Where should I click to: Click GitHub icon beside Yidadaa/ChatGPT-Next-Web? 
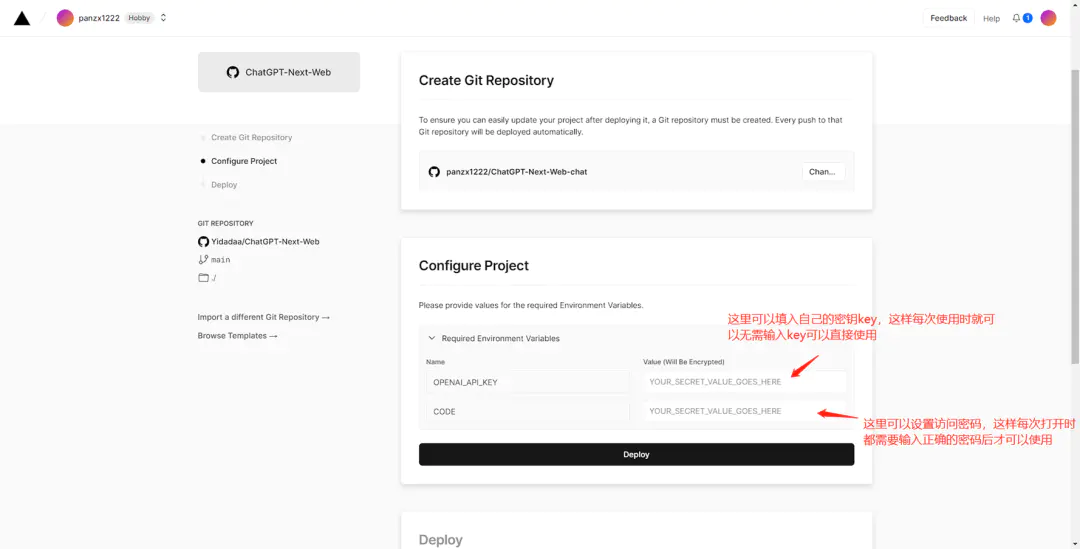pyautogui.click(x=203, y=242)
